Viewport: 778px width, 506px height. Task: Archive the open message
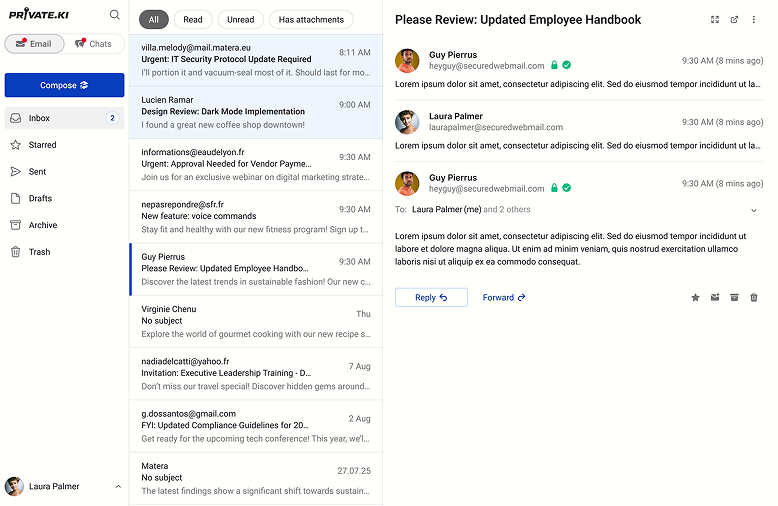click(734, 298)
